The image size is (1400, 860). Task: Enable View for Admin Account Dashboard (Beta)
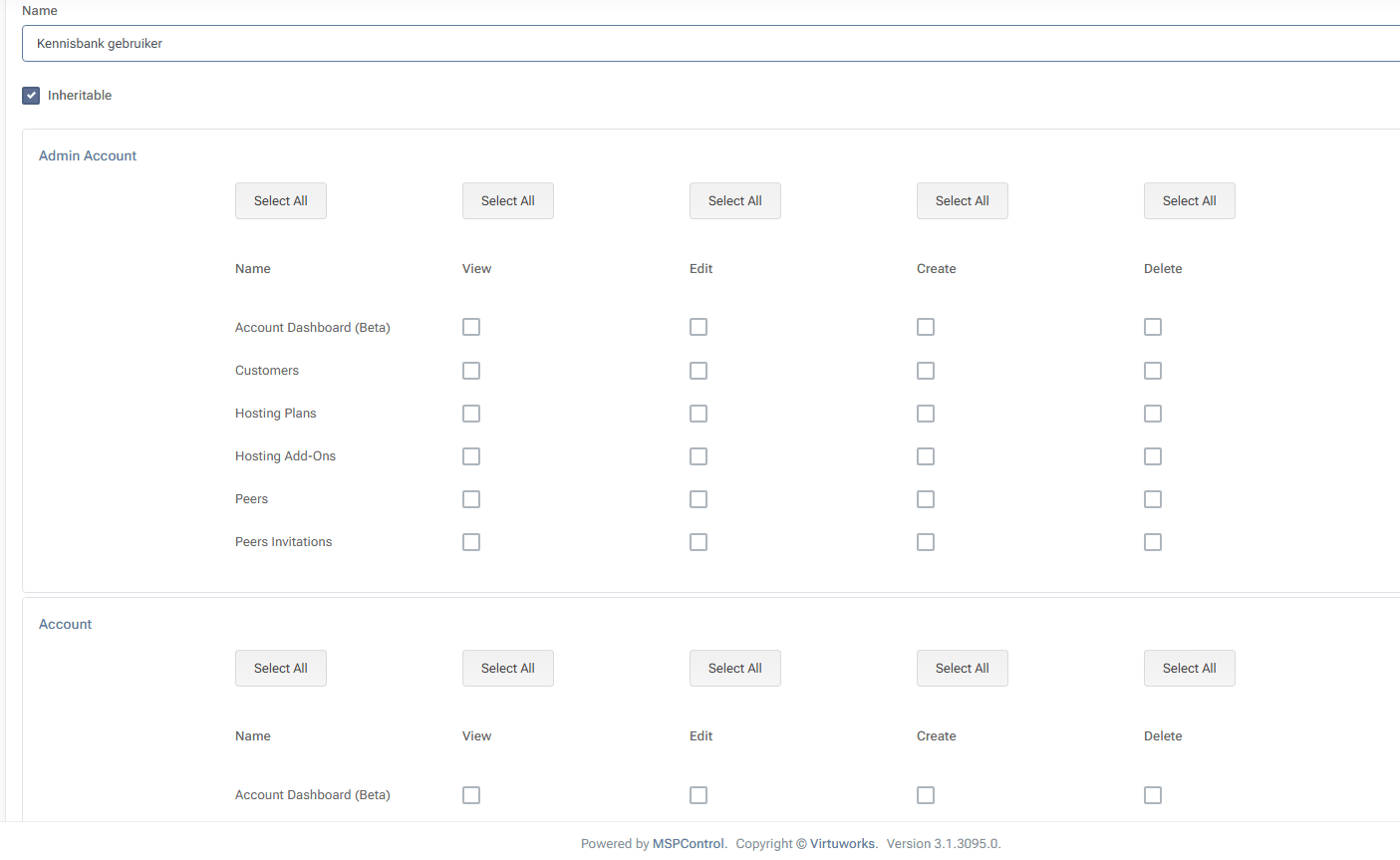point(471,327)
